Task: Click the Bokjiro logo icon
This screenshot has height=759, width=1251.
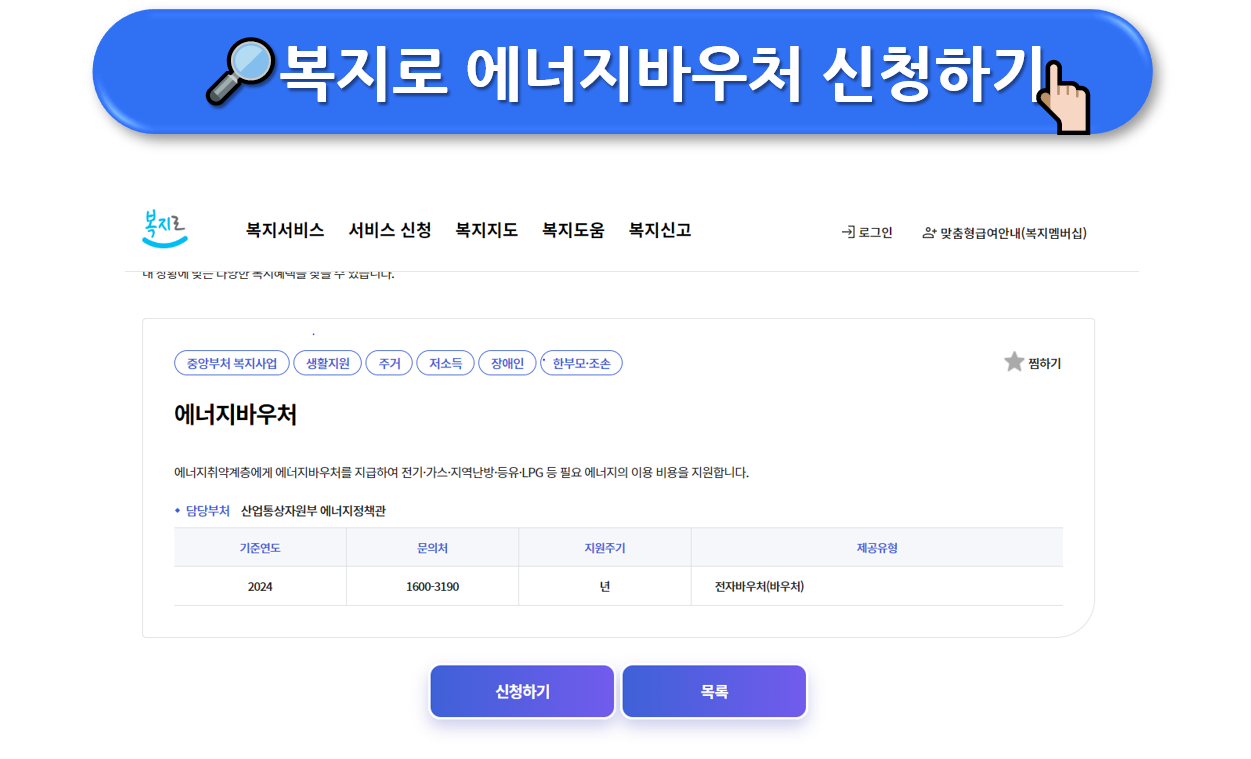Action: tap(164, 229)
